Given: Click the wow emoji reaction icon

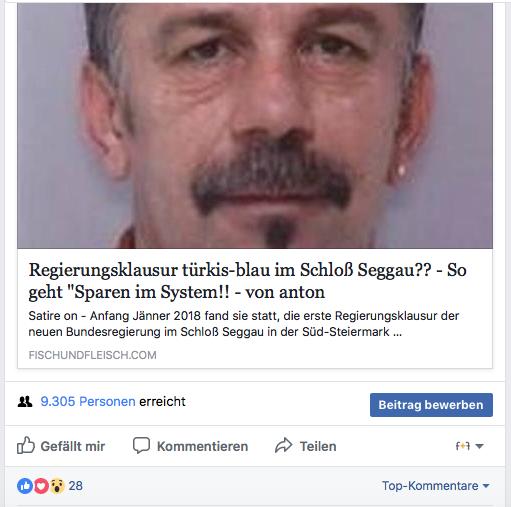Looking at the screenshot, I should click(x=57, y=486).
